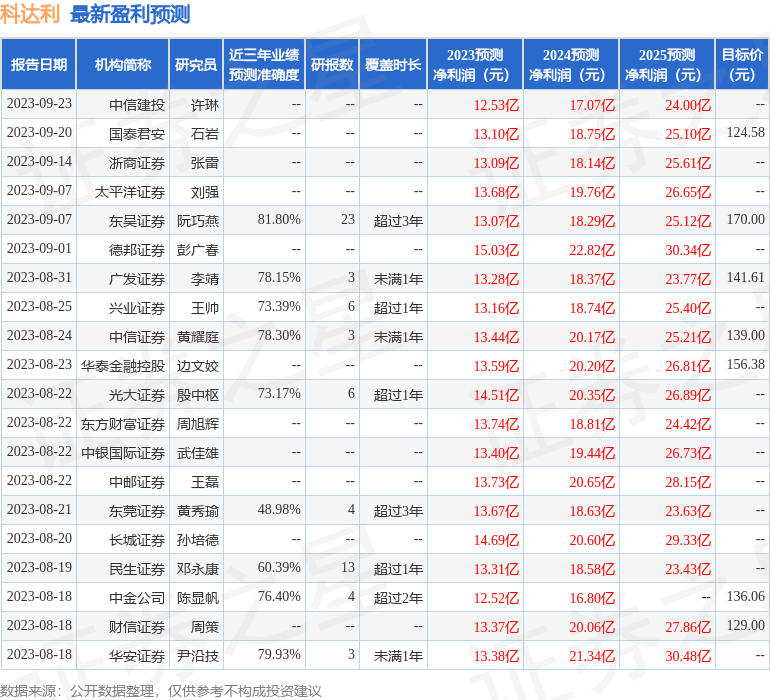Click the 科达利 title text

coord(30,14)
